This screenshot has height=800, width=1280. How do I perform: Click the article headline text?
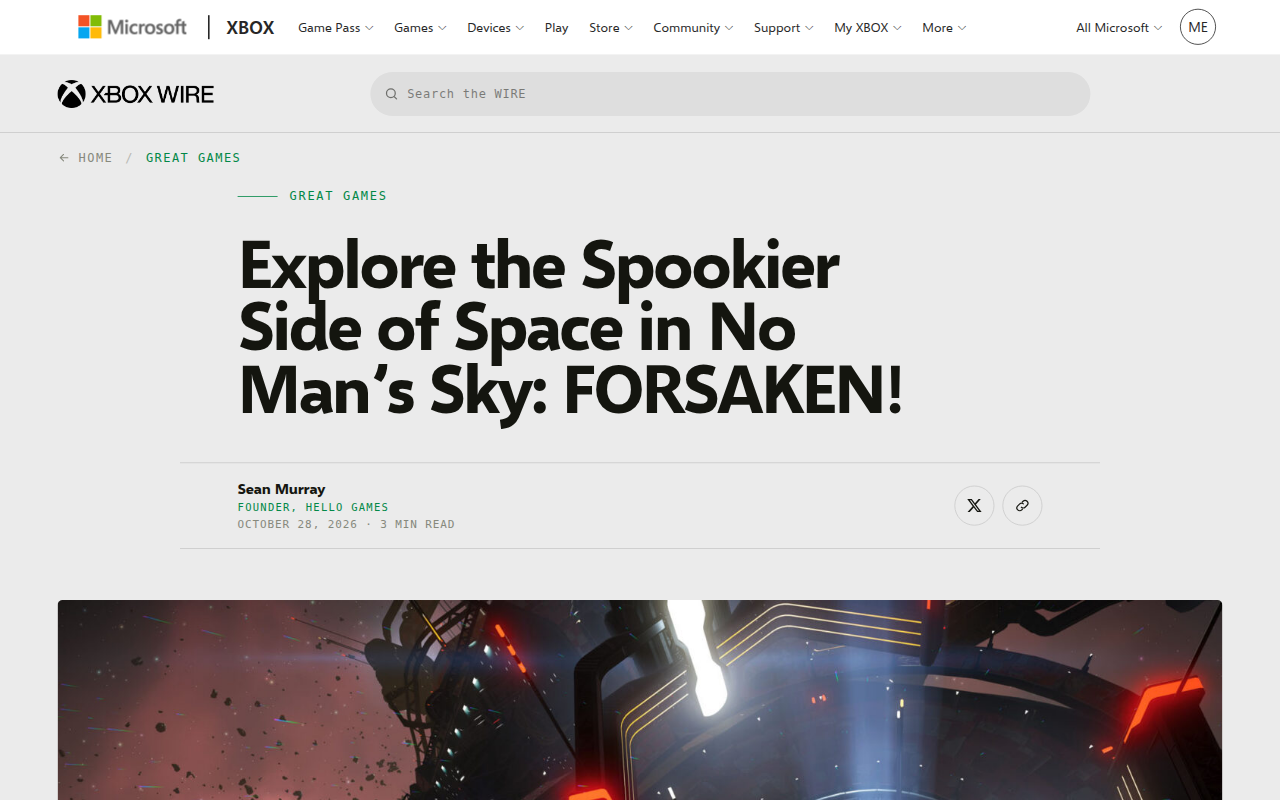pos(571,328)
